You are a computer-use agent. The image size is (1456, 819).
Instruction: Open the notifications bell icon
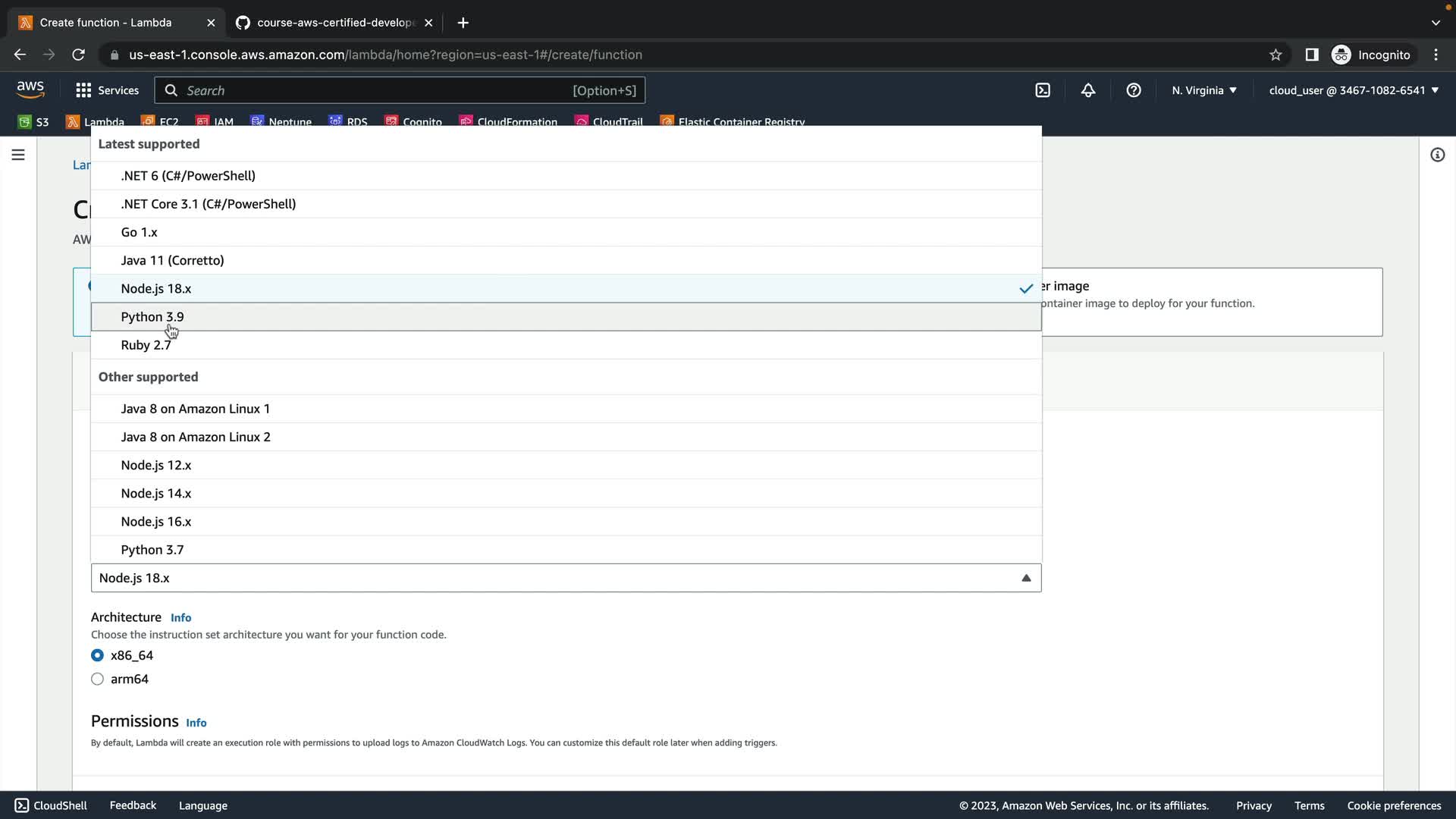point(1087,90)
